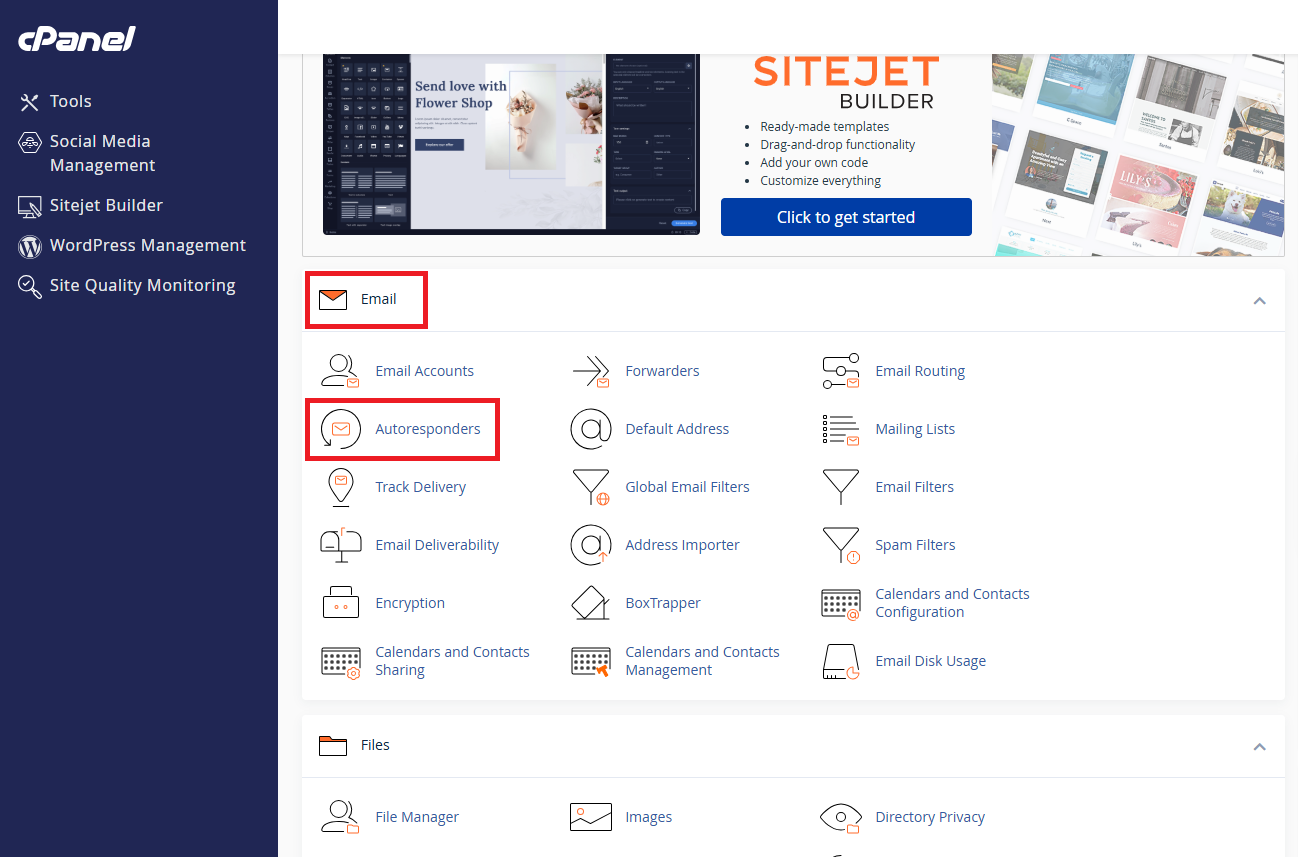Image resolution: width=1298 pixels, height=857 pixels.
Task: Open the File Manager link
Action: click(x=417, y=817)
